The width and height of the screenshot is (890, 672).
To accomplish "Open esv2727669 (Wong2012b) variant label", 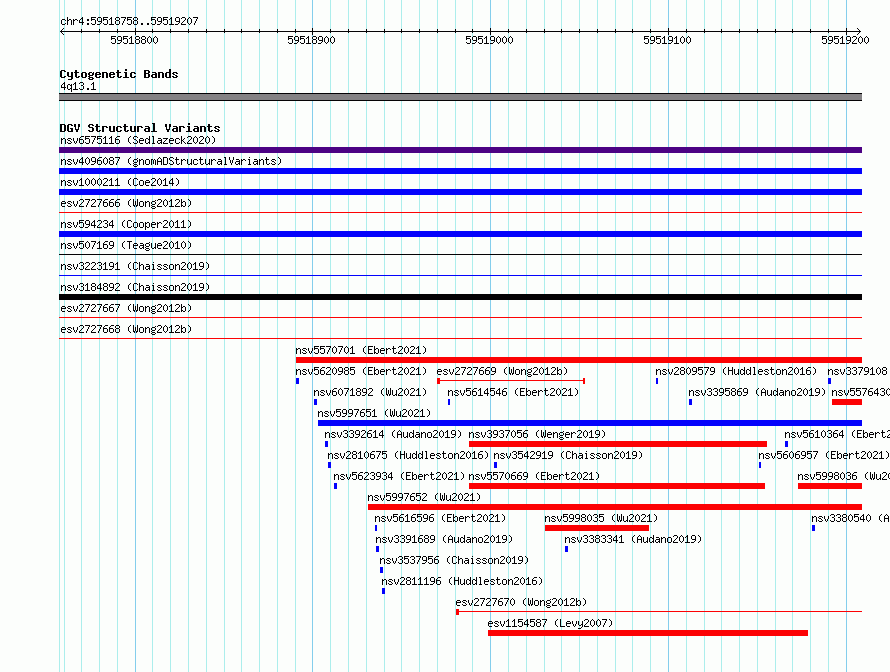I will pos(502,371).
